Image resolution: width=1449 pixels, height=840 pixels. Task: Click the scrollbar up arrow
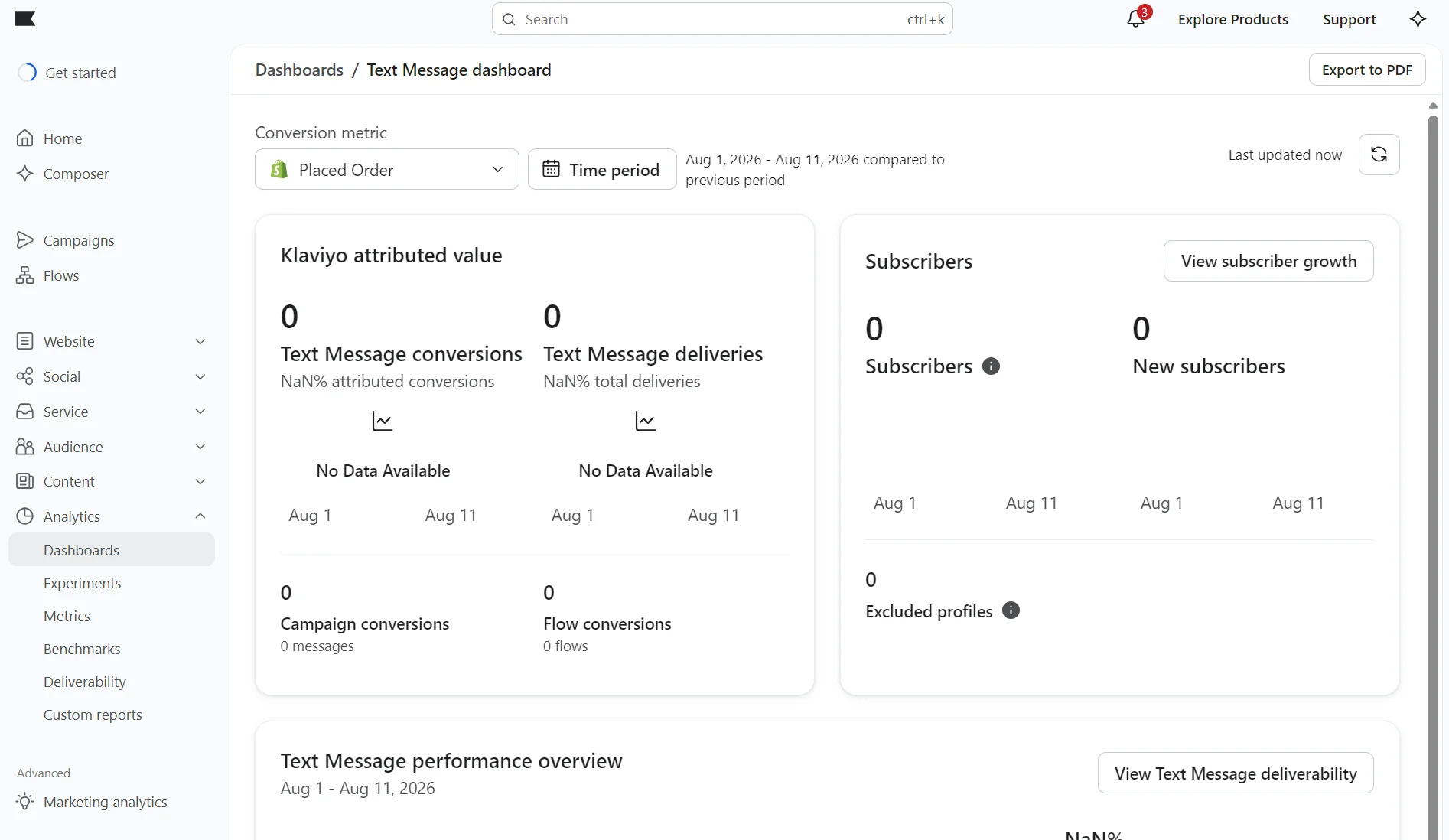click(x=1433, y=106)
